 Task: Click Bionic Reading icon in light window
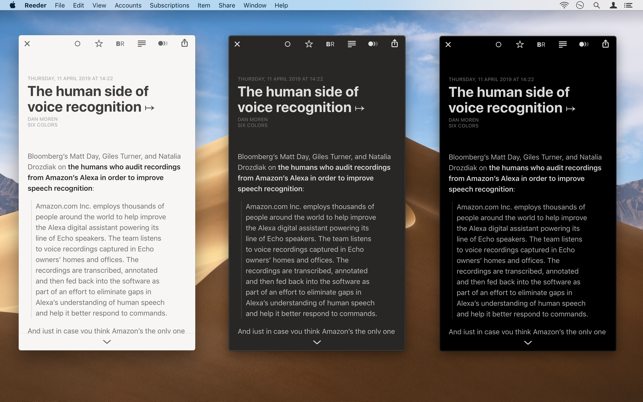point(120,44)
